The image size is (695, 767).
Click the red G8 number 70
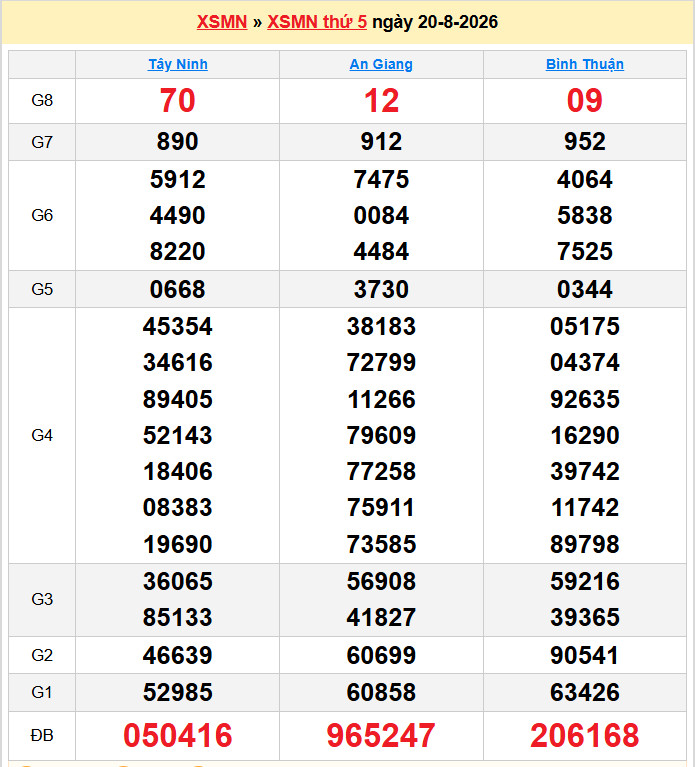click(x=178, y=101)
